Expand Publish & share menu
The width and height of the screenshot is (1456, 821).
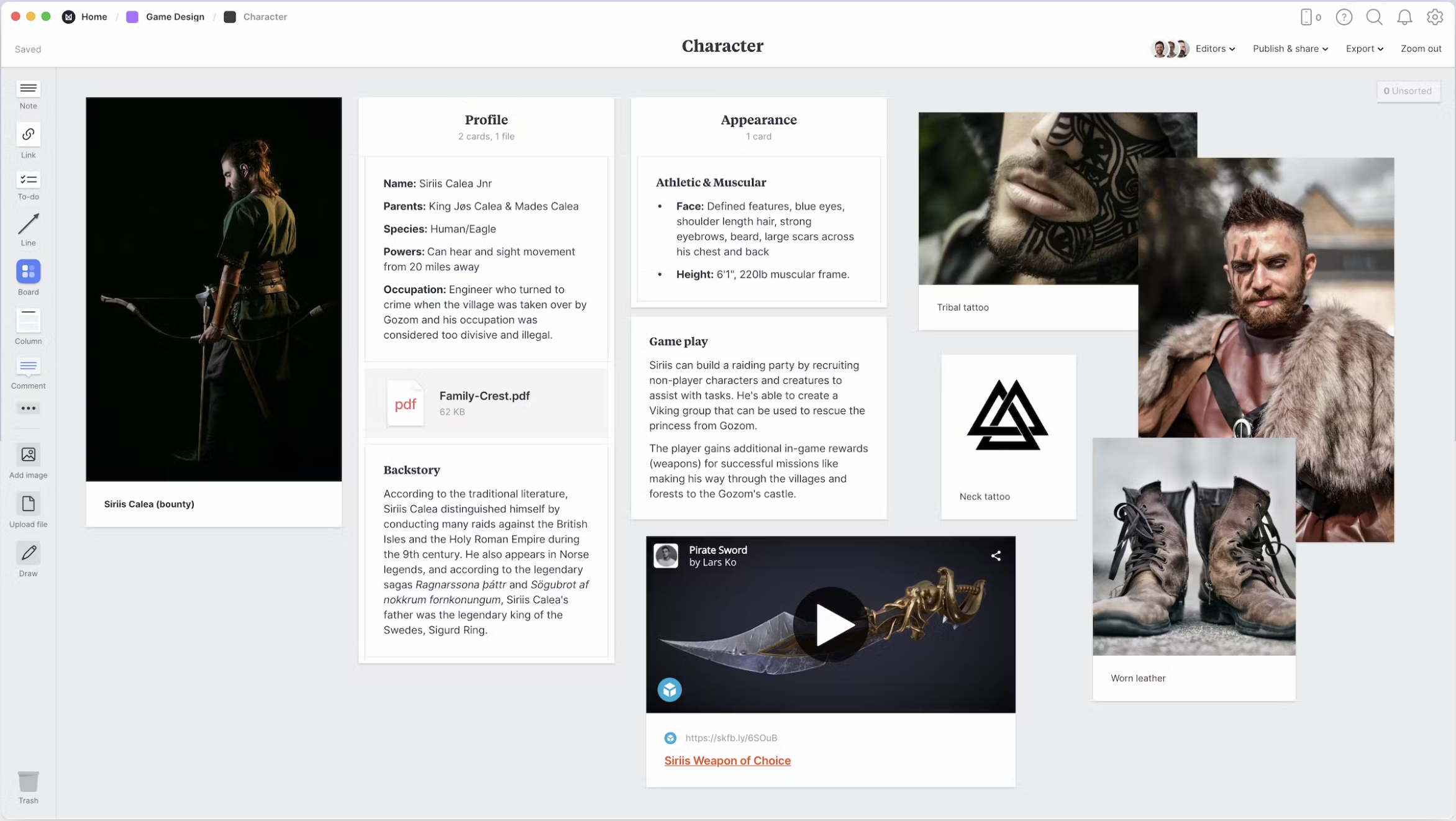[x=1290, y=48]
